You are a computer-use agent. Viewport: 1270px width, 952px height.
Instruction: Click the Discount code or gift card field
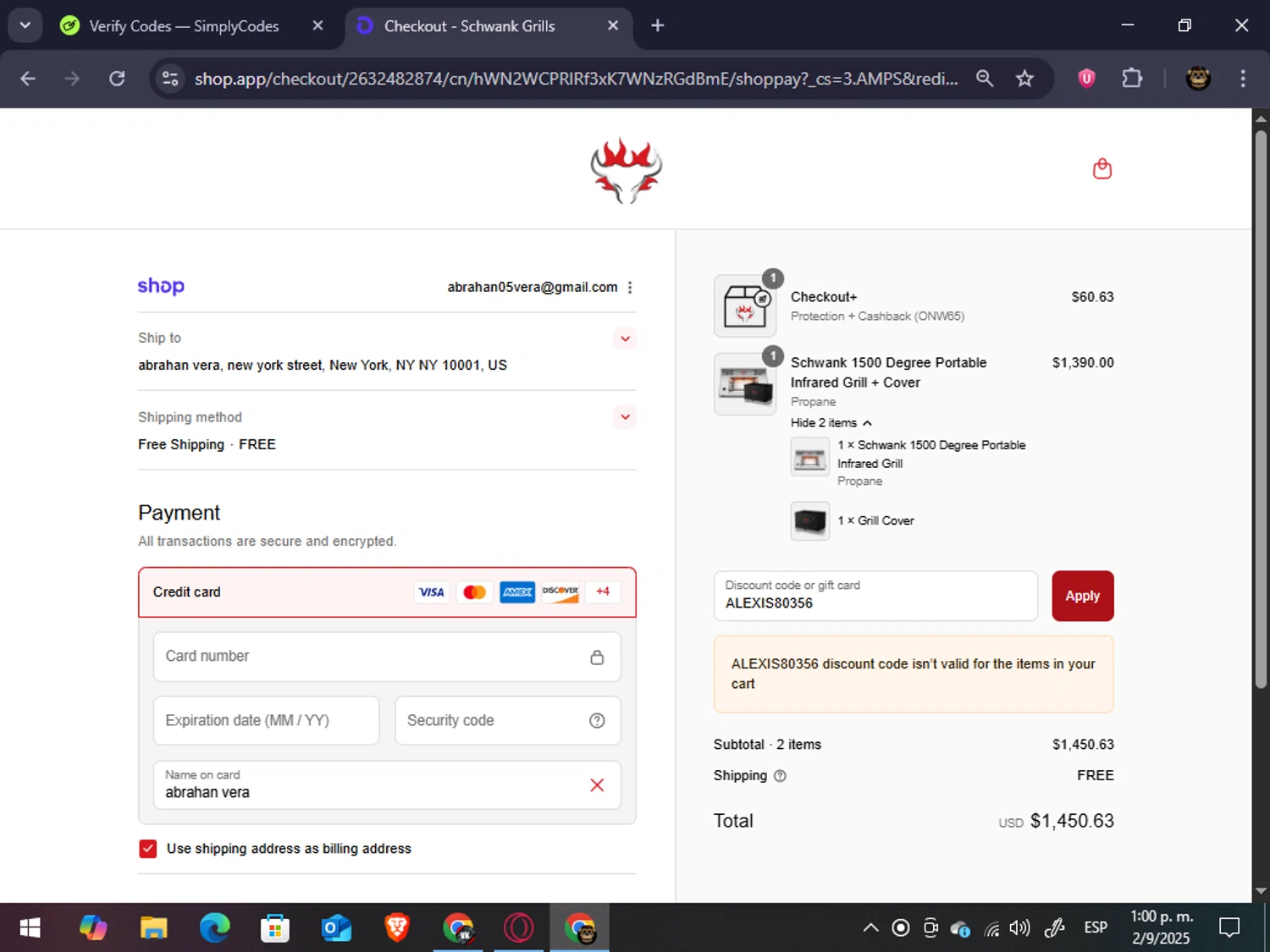tap(875, 596)
